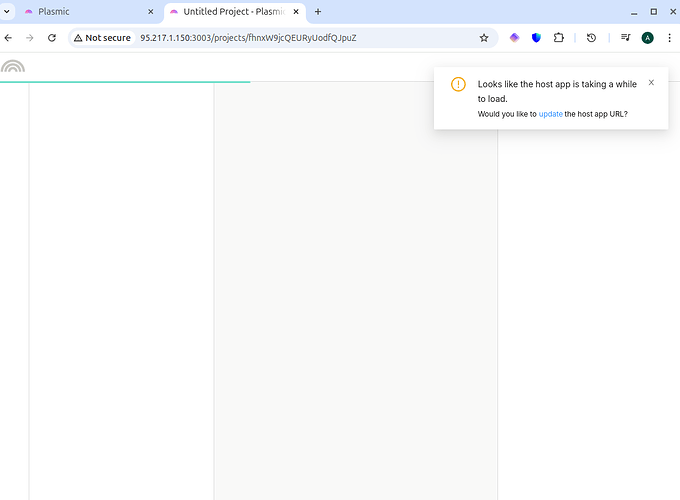The image size is (680, 500).
Task: Open the Extensions puzzle piece menu
Action: pyautogui.click(x=558, y=38)
